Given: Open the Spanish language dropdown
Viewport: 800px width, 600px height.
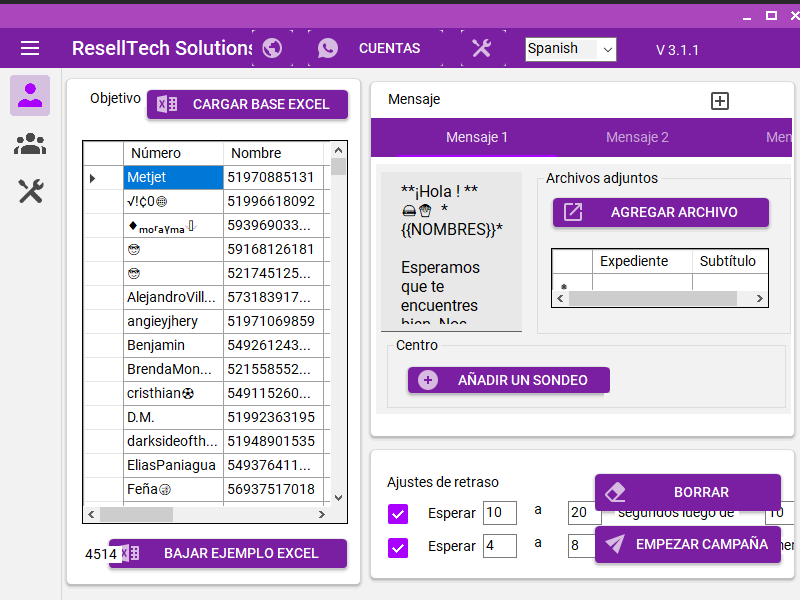Looking at the screenshot, I should tap(570, 49).
